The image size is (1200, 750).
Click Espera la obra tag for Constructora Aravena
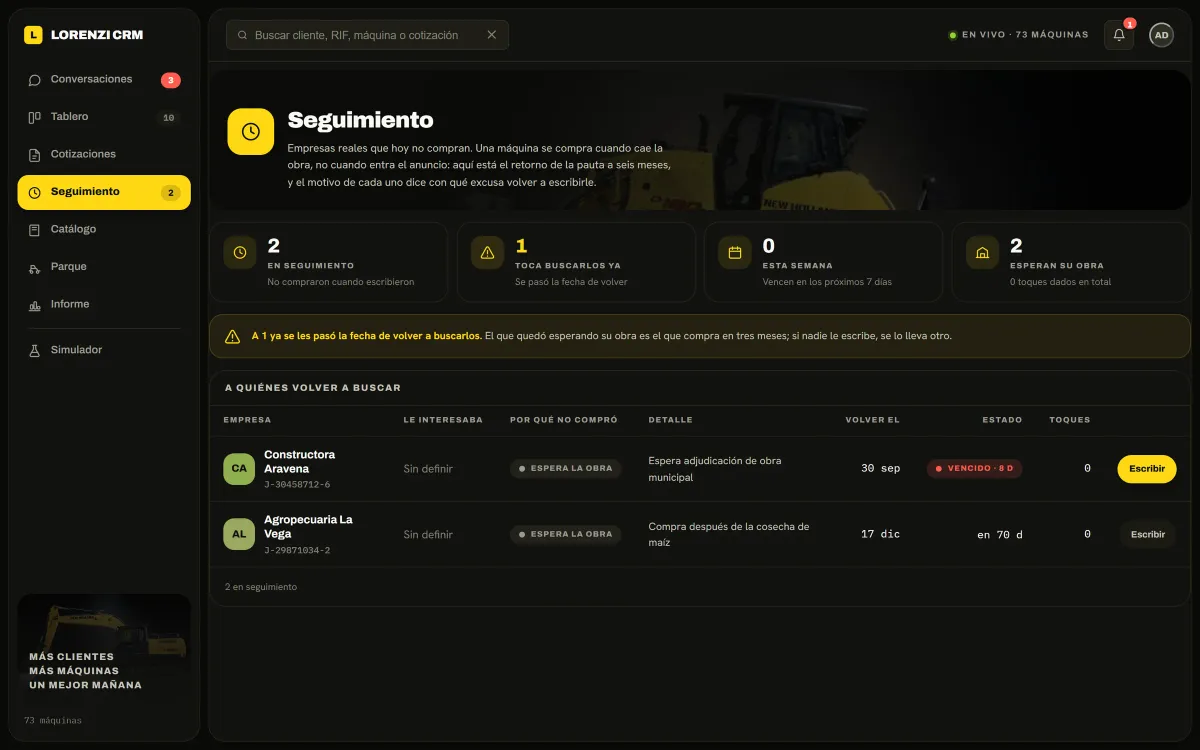566,469
